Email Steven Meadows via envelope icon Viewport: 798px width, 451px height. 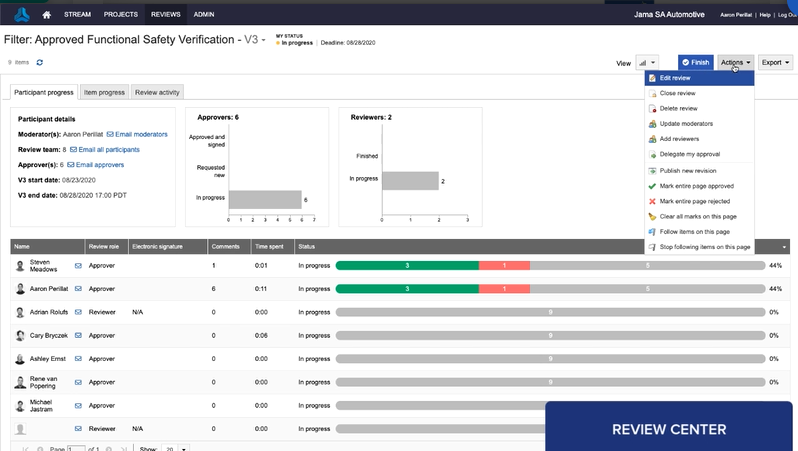tap(78, 266)
